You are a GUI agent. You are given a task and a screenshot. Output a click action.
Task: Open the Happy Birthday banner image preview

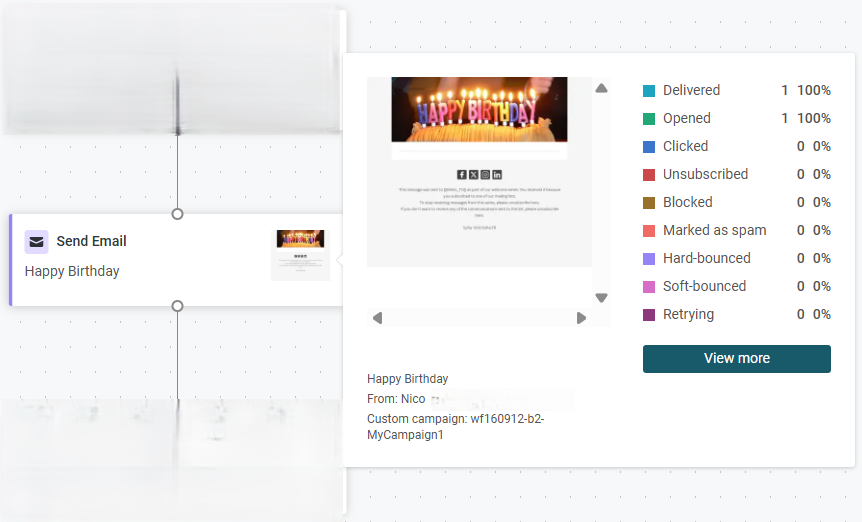479,109
